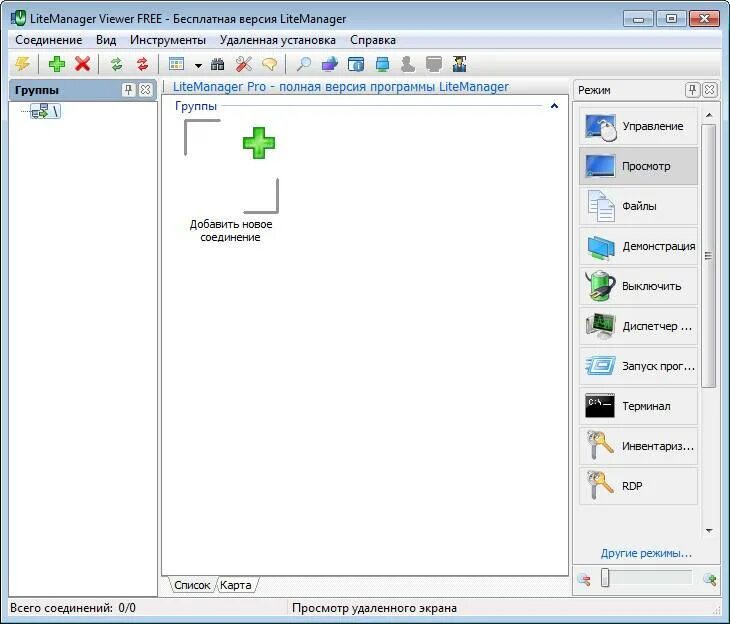The height and width of the screenshot is (624, 730).
Task: Click the window with info symbol icon
Action: [x=356, y=64]
